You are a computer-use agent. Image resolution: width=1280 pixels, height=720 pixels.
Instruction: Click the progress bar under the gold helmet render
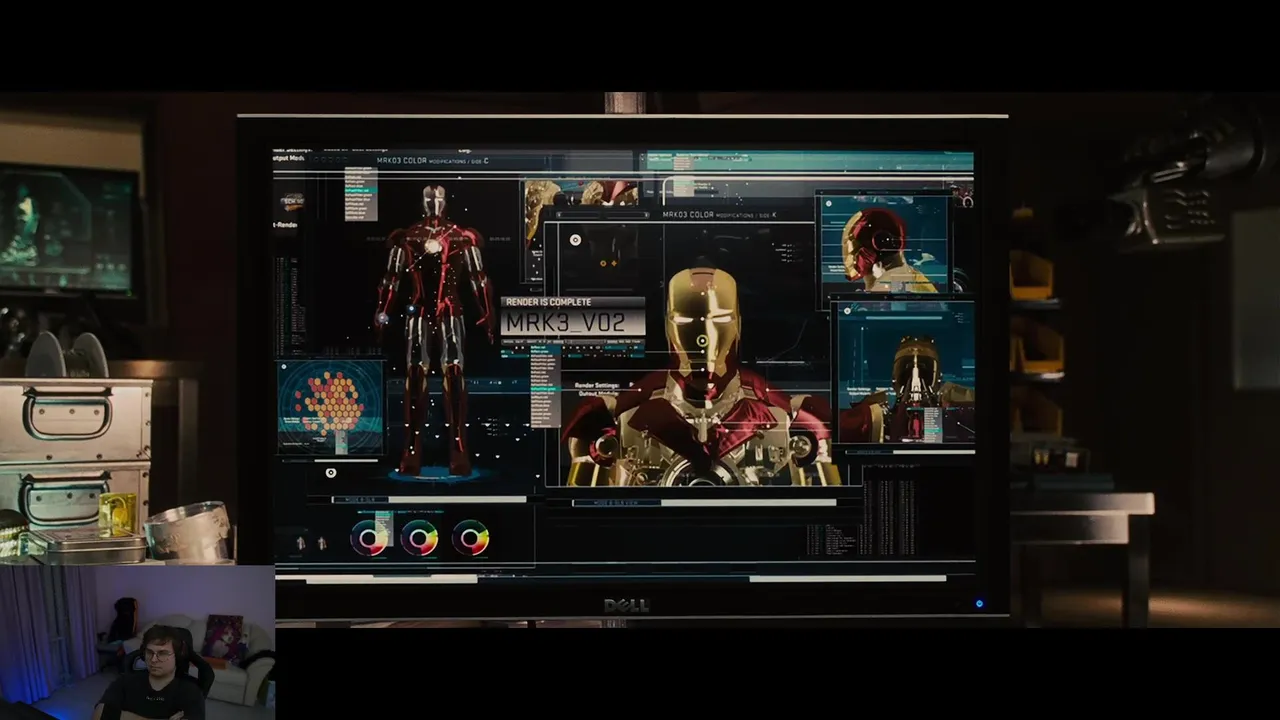click(x=704, y=503)
